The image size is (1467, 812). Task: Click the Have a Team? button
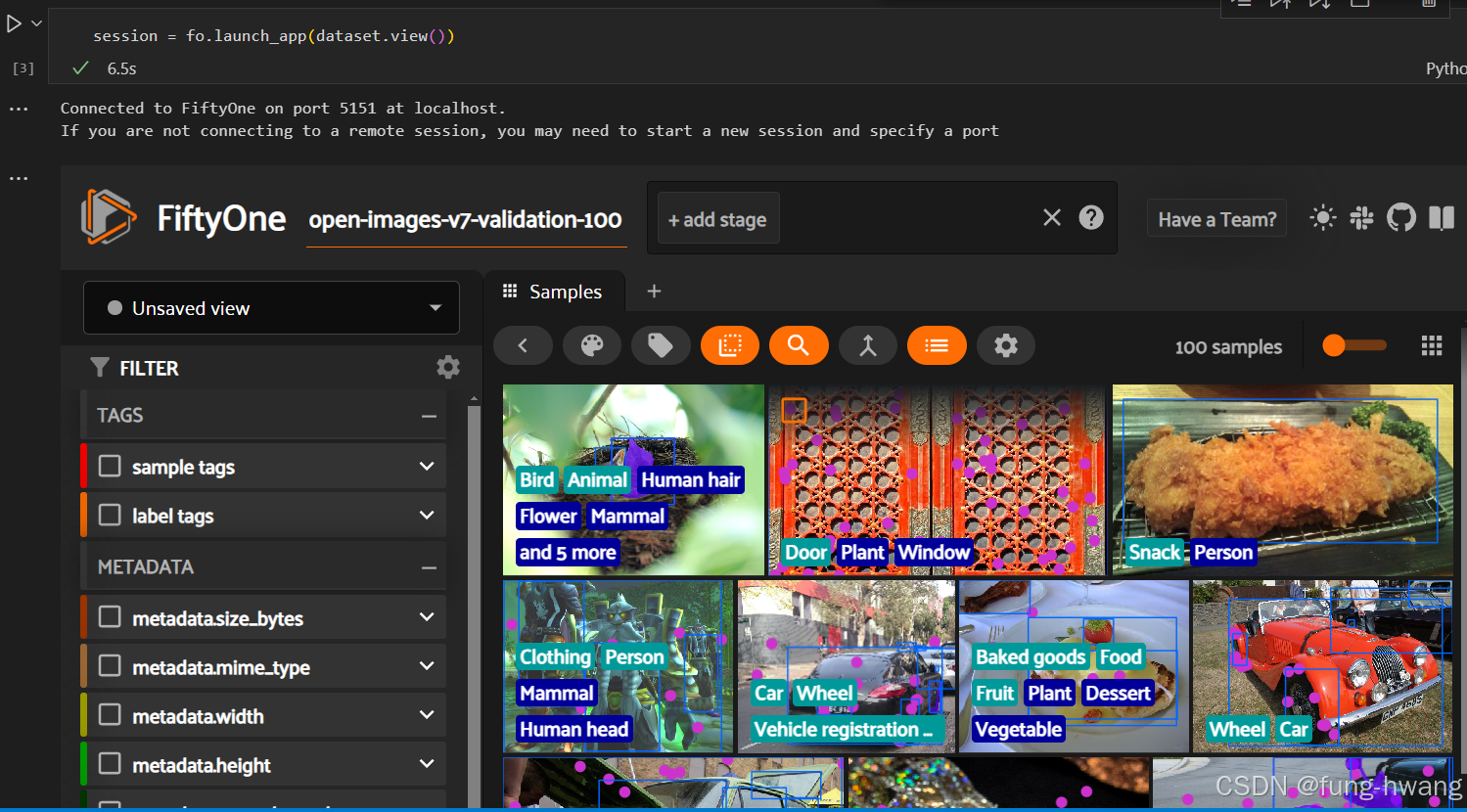tap(1217, 219)
